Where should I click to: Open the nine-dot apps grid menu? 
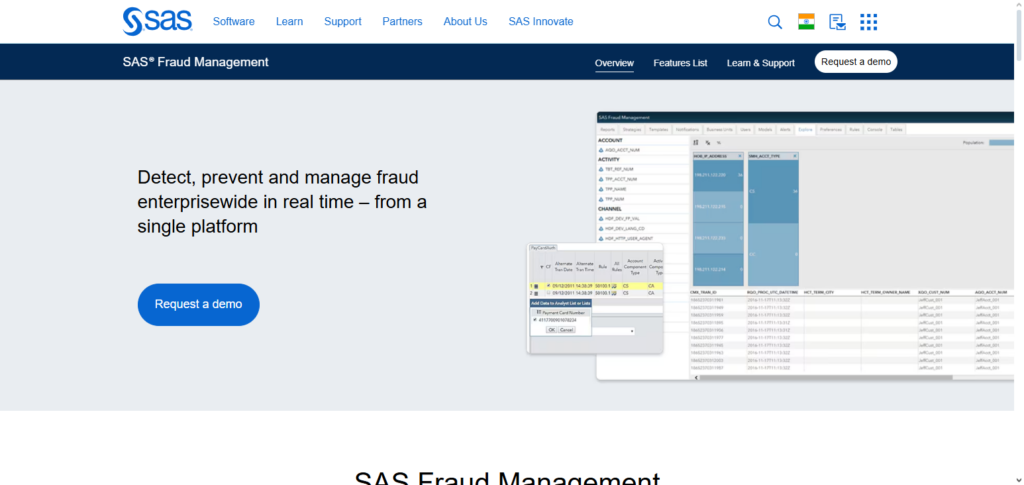coord(869,22)
